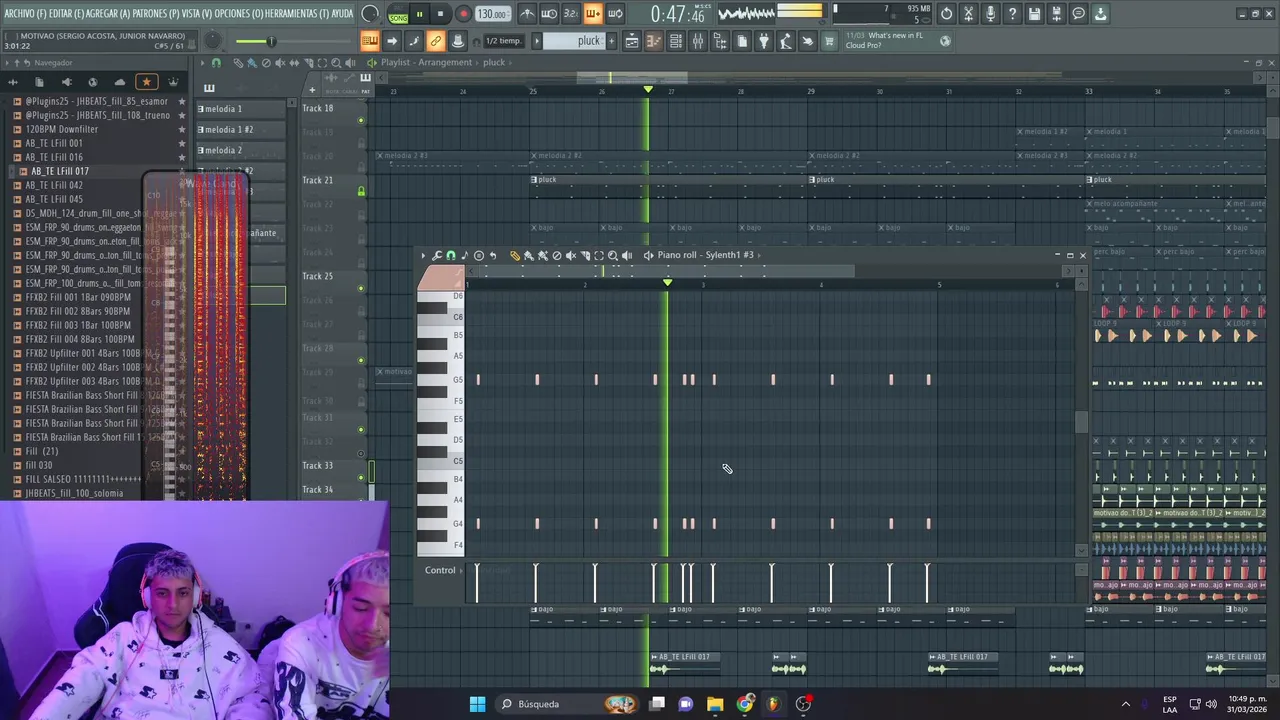This screenshot has height=720, width=1280.
Task: Click the pause playback button
Action: [420, 14]
